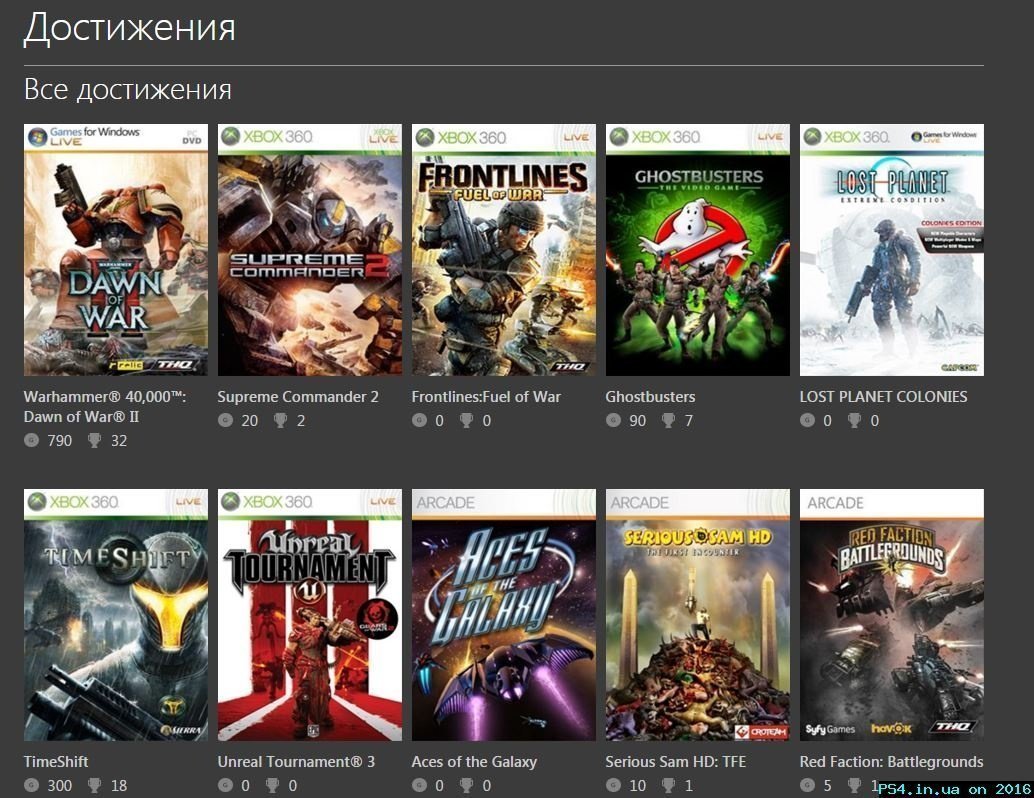Click the gamerscore icon under Red Faction: Battlegrounds
Viewport: 1034px width, 798px height.
click(807, 785)
